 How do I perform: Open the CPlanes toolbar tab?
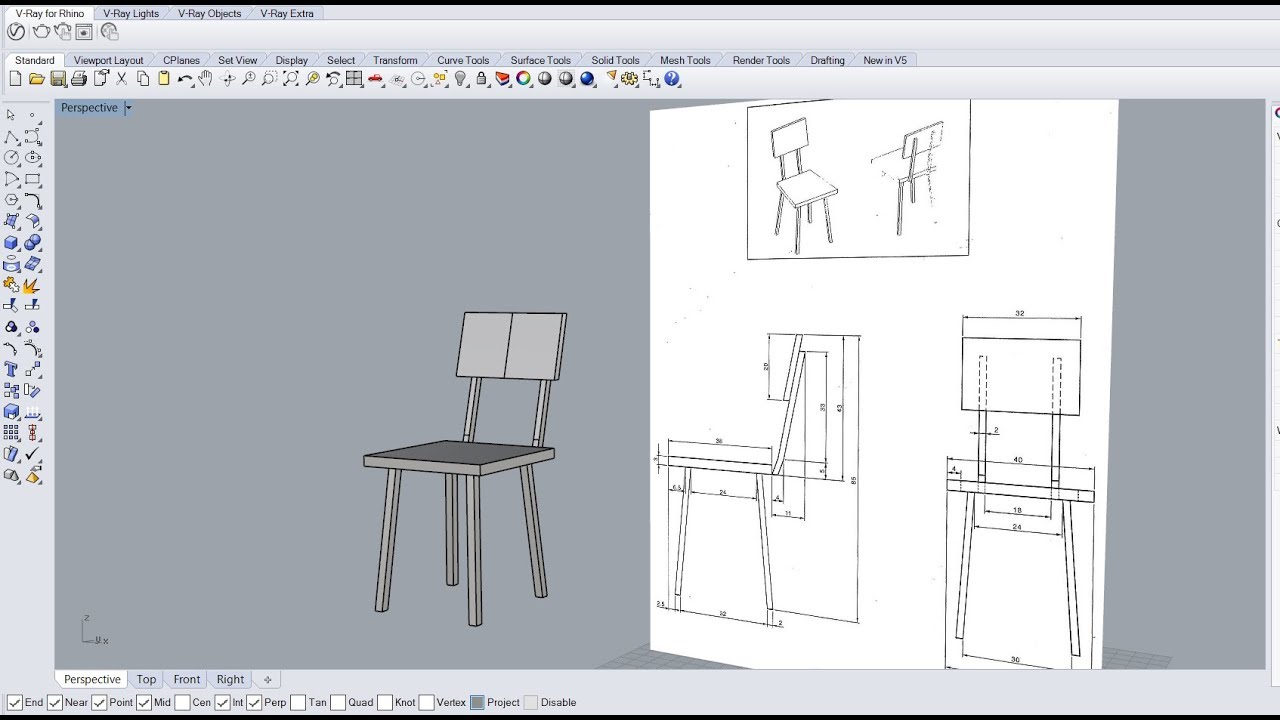[181, 60]
